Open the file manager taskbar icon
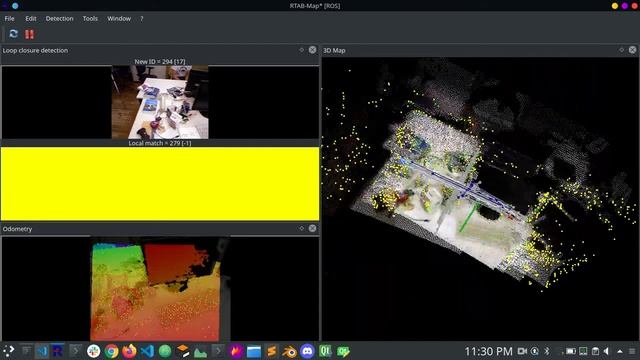The width and height of the screenshot is (640, 360). [x=253, y=351]
